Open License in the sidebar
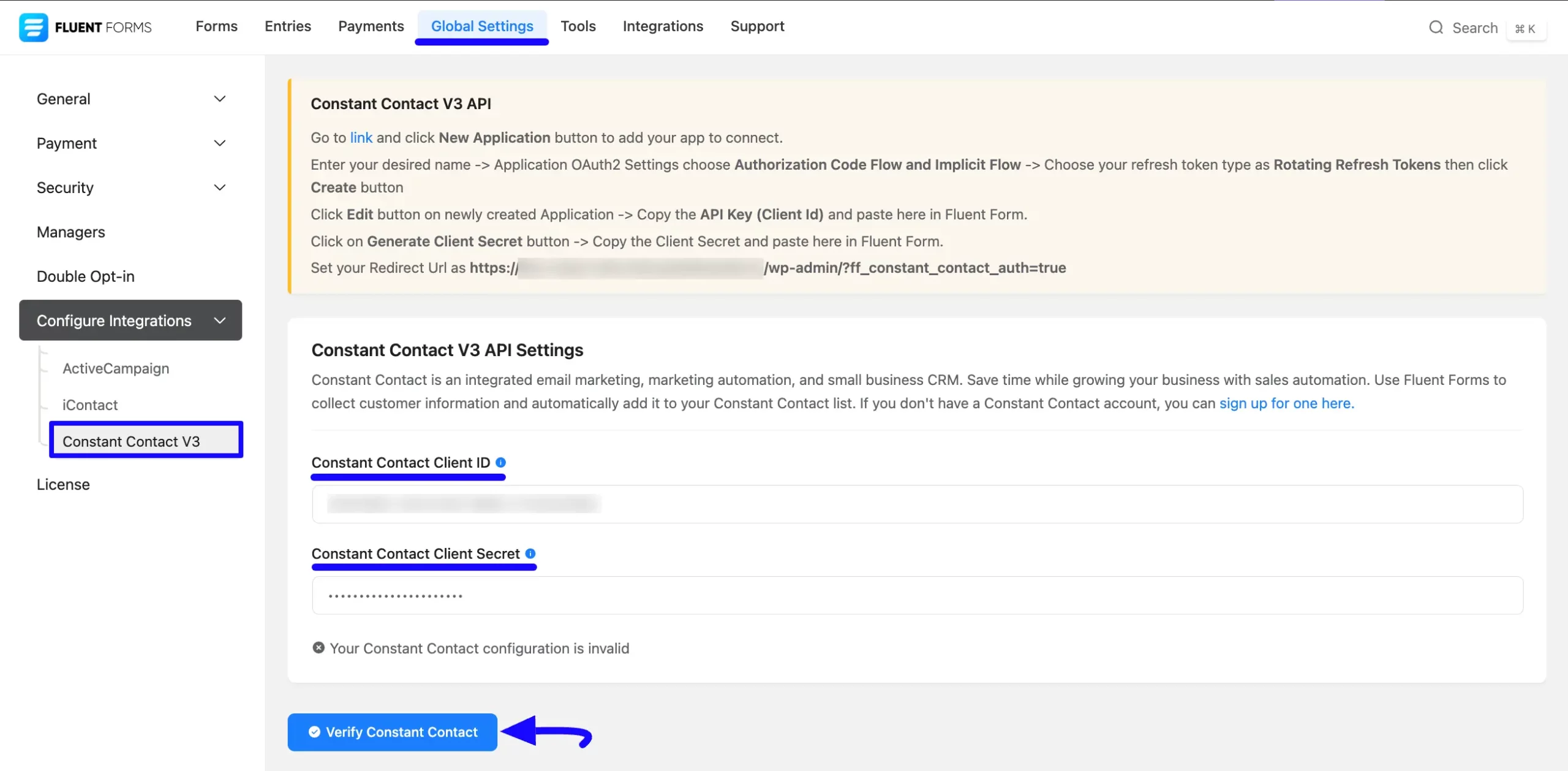This screenshot has height=771, width=1568. click(63, 484)
